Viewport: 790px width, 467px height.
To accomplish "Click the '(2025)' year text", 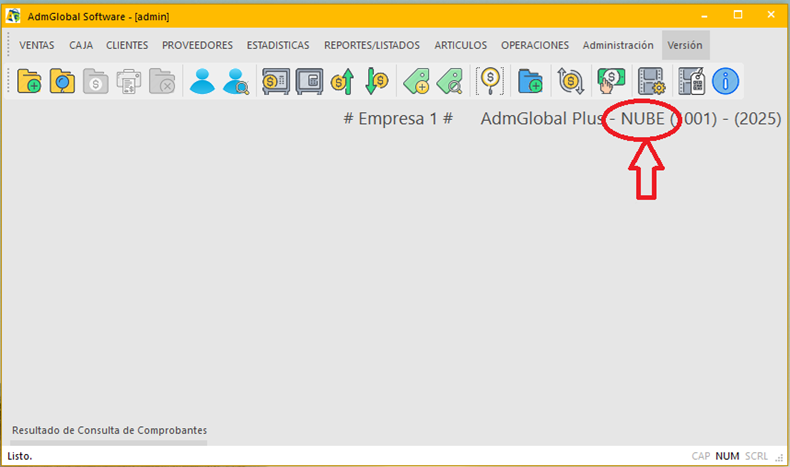I will click(757, 119).
